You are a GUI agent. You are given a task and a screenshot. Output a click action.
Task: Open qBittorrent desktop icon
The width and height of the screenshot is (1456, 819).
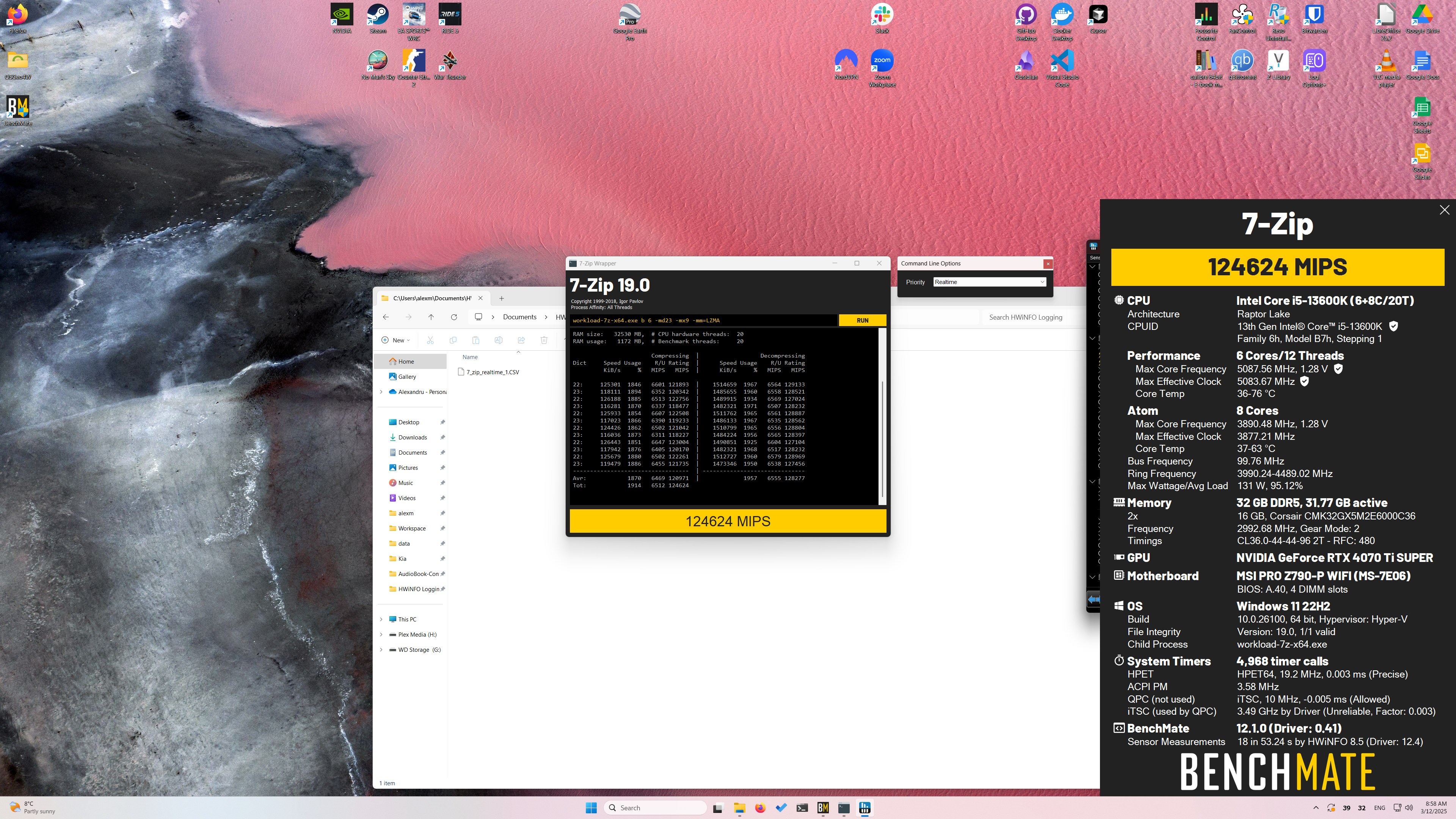coord(1242,64)
